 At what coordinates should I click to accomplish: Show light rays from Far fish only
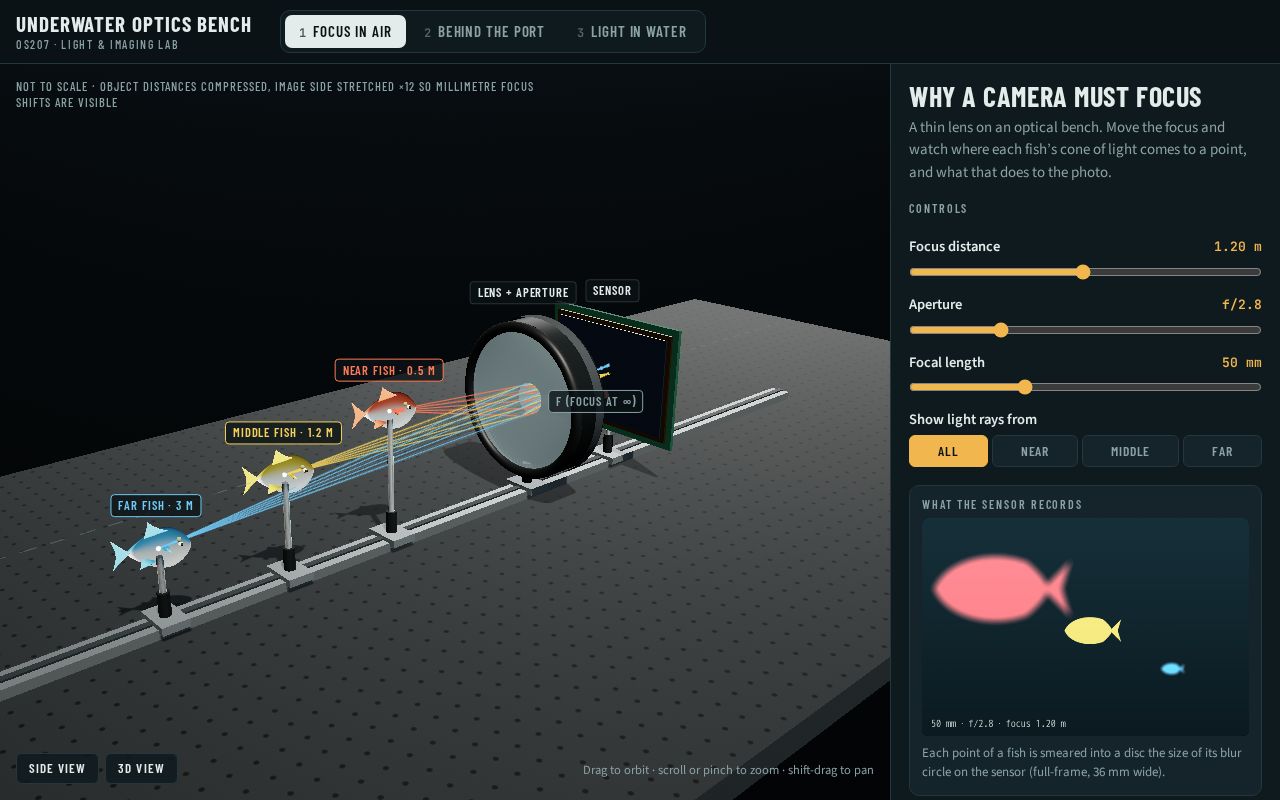click(1222, 451)
